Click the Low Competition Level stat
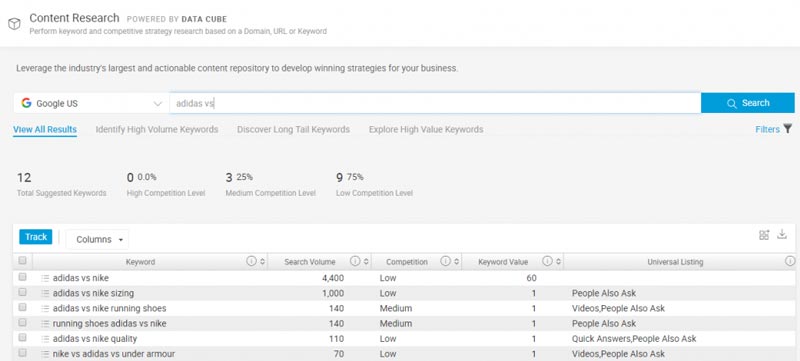The height and width of the screenshot is (361, 800). (x=374, y=185)
